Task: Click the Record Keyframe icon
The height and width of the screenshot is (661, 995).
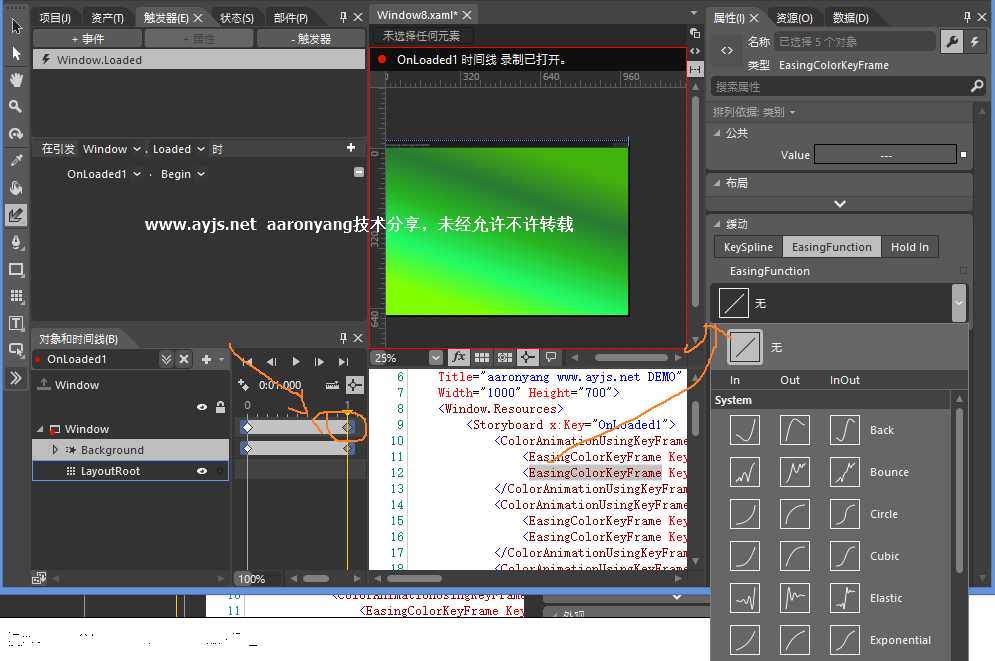Action: tap(243, 385)
